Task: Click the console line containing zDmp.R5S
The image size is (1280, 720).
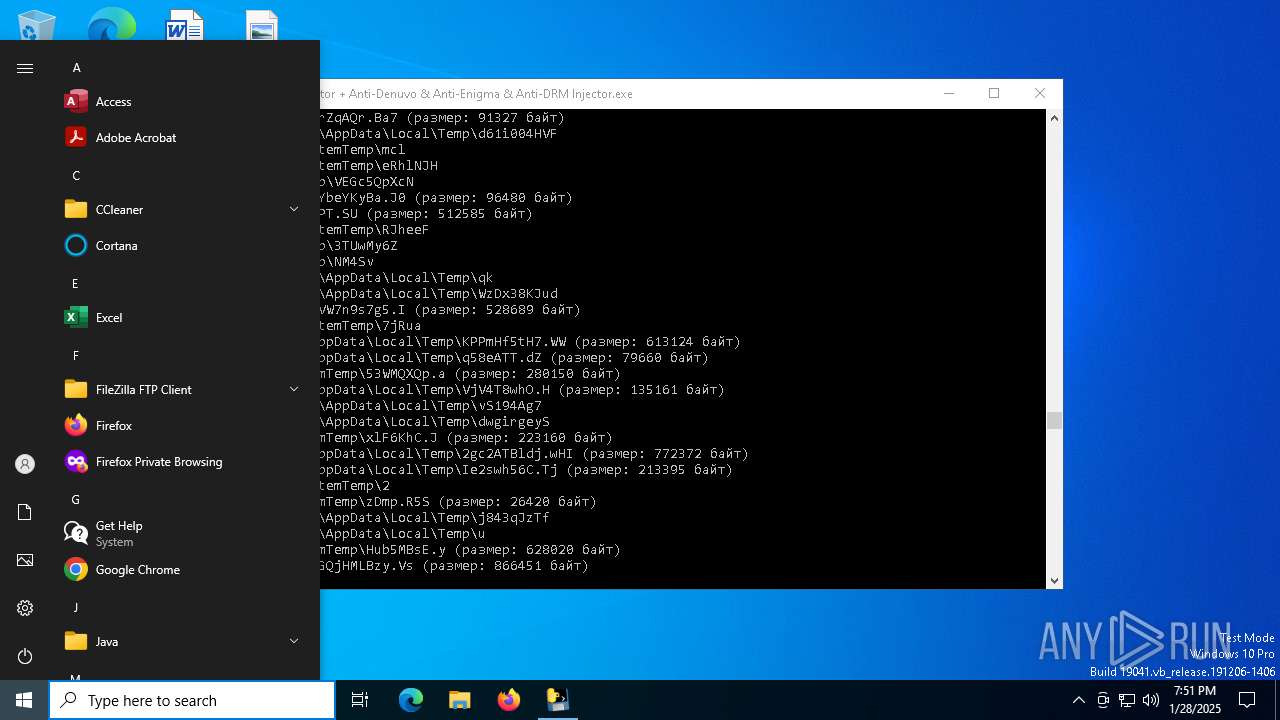Action: [458, 502]
